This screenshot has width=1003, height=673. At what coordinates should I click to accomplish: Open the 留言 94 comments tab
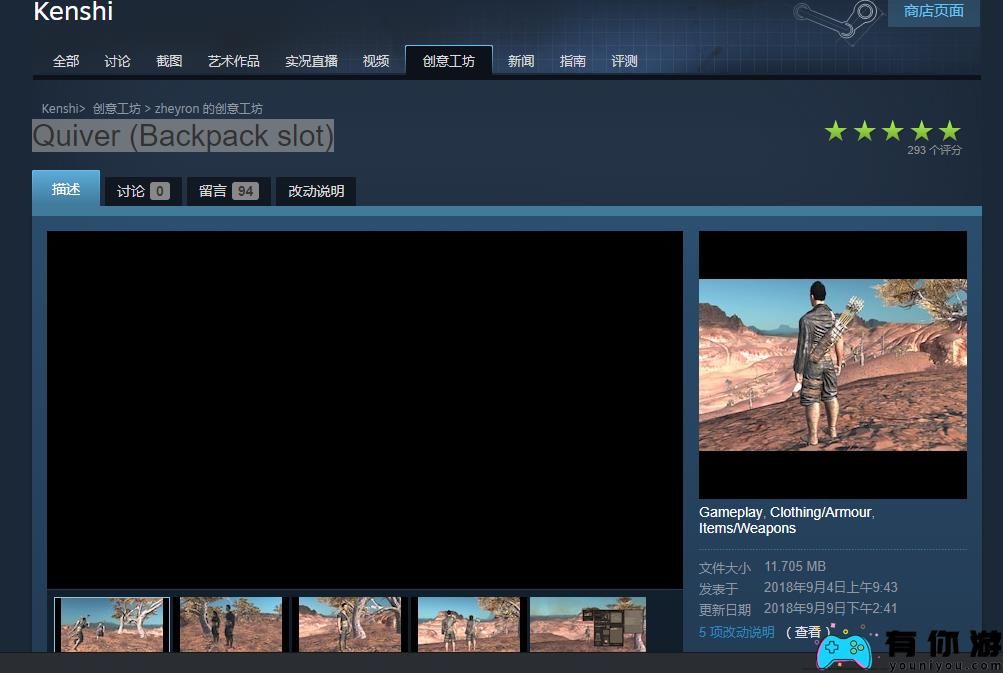pos(228,190)
